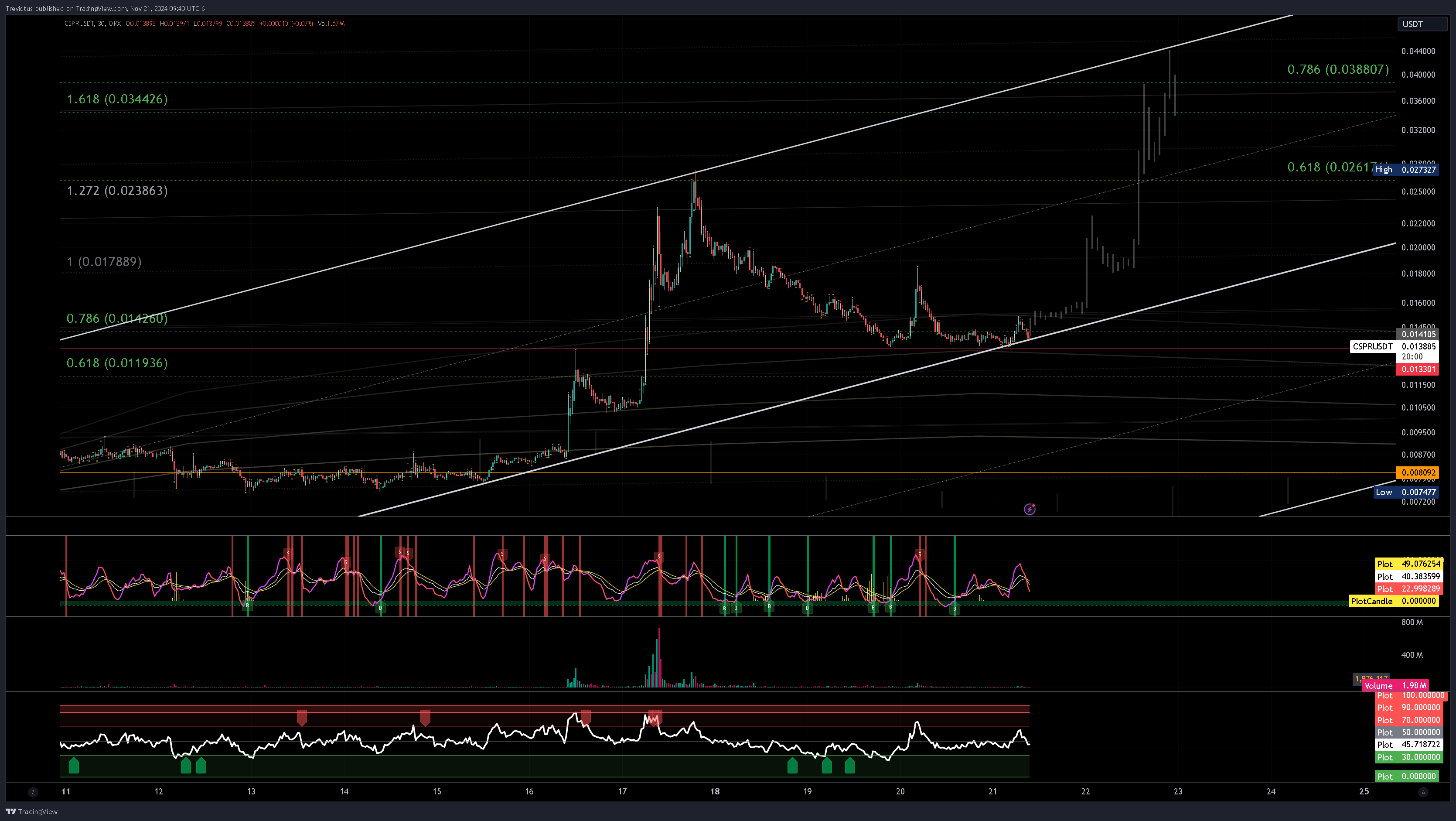Click the High 0.027327 price label
Image resolution: width=1456 pixels, height=821 pixels.
[x=1406, y=170]
